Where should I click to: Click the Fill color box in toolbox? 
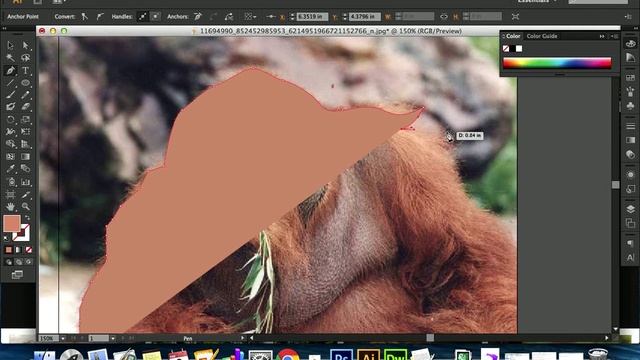[x=11, y=223]
